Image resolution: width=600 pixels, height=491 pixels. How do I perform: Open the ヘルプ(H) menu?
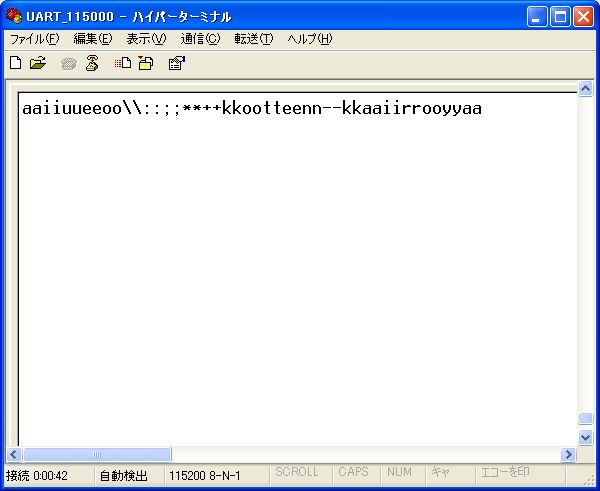pyautogui.click(x=310, y=39)
